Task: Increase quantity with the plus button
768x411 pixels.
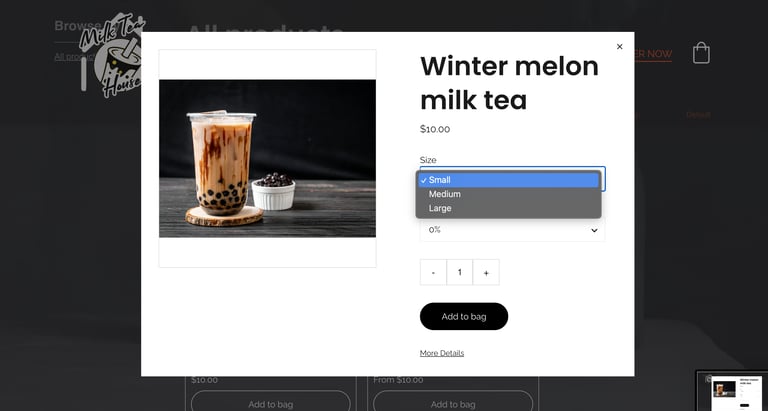Action: (486, 272)
